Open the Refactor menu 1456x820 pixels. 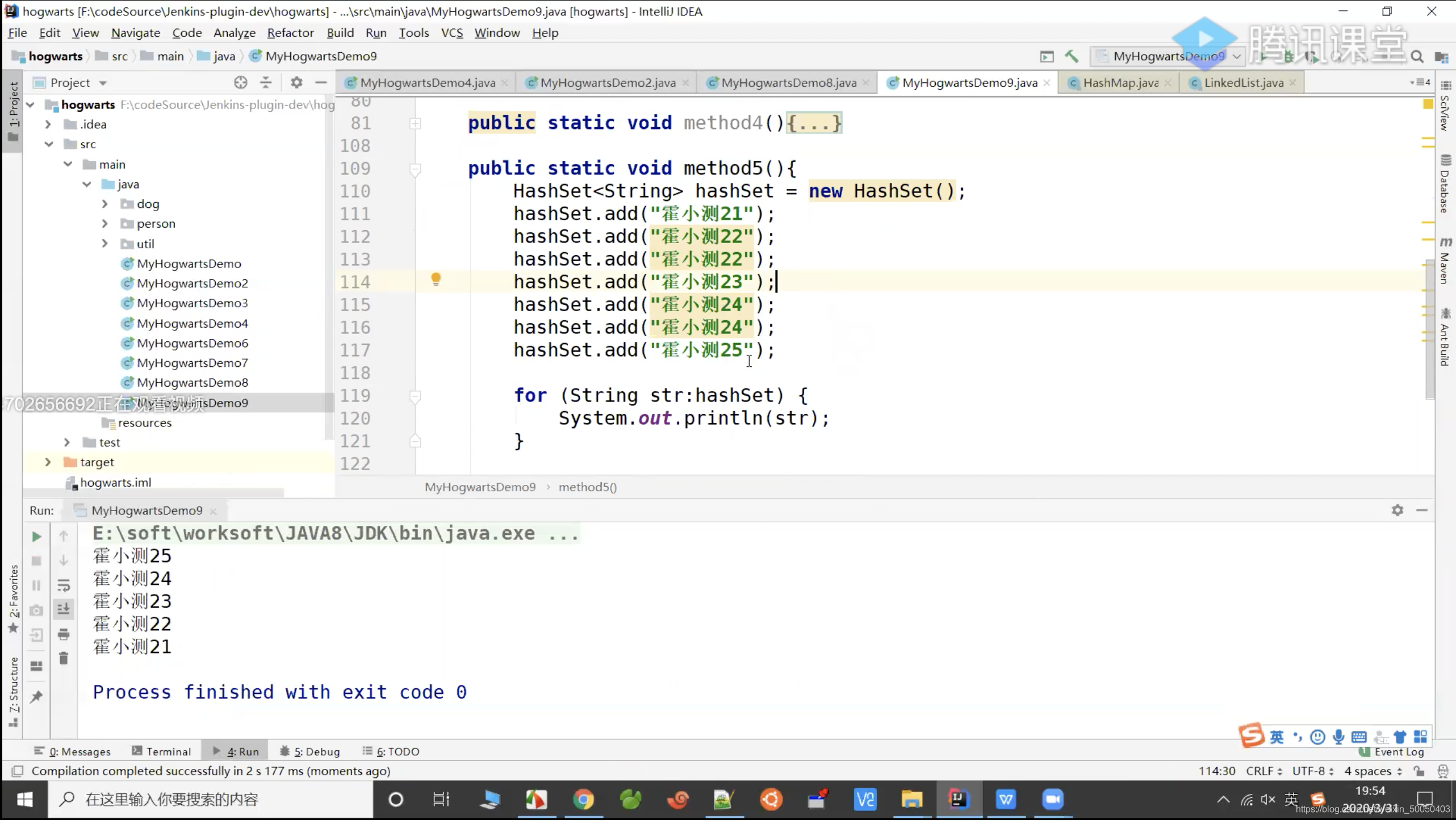[290, 33]
